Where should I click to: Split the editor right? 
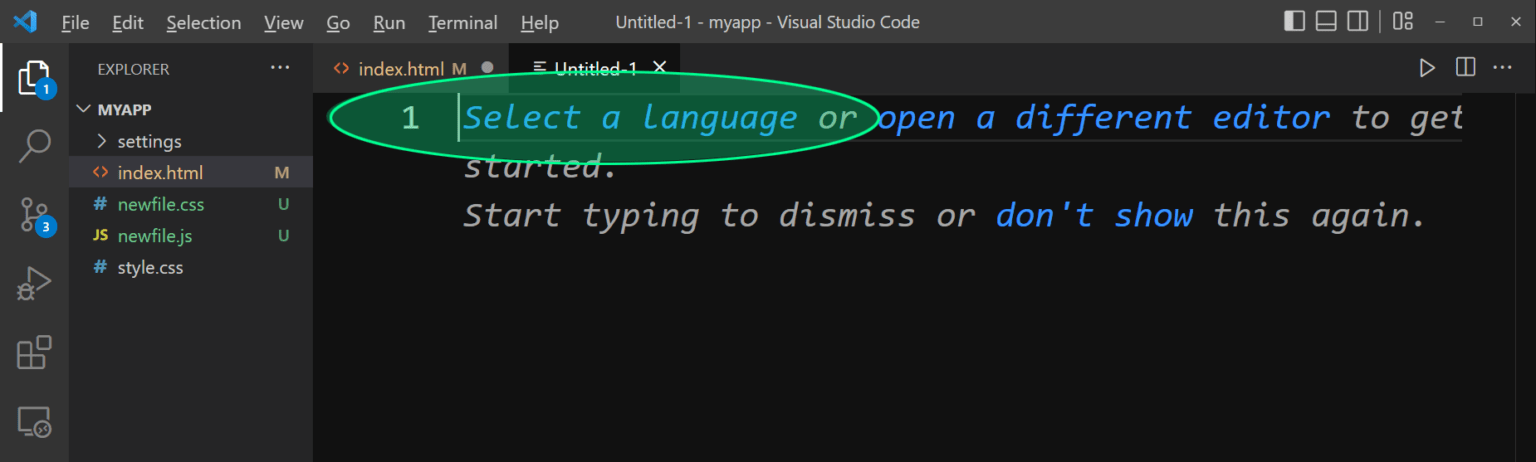pyautogui.click(x=1465, y=68)
